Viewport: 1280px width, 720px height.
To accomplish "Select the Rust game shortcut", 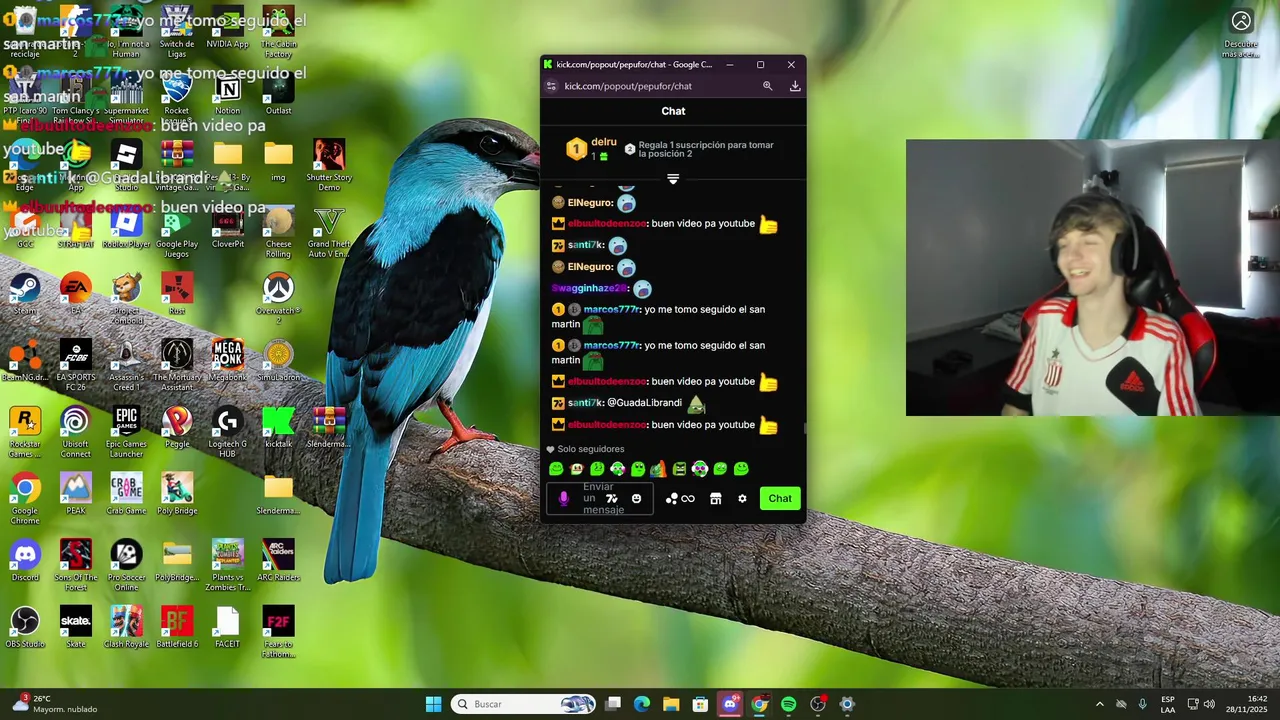I will tap(177, 294).
